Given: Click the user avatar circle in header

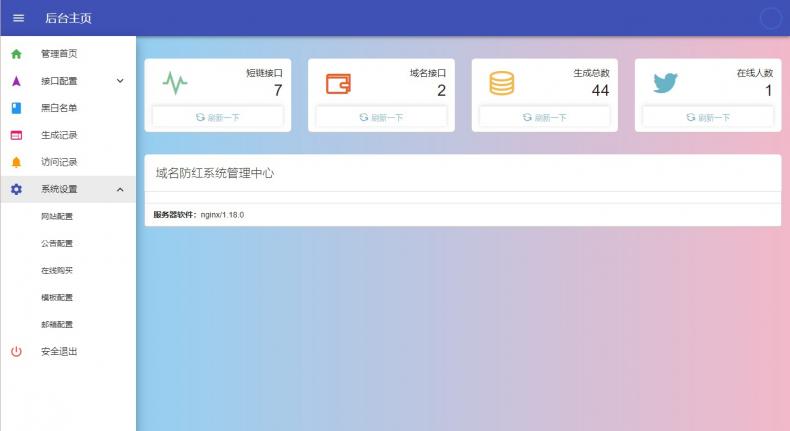Looking at the screenshot, I should click(x=770, y=19).
